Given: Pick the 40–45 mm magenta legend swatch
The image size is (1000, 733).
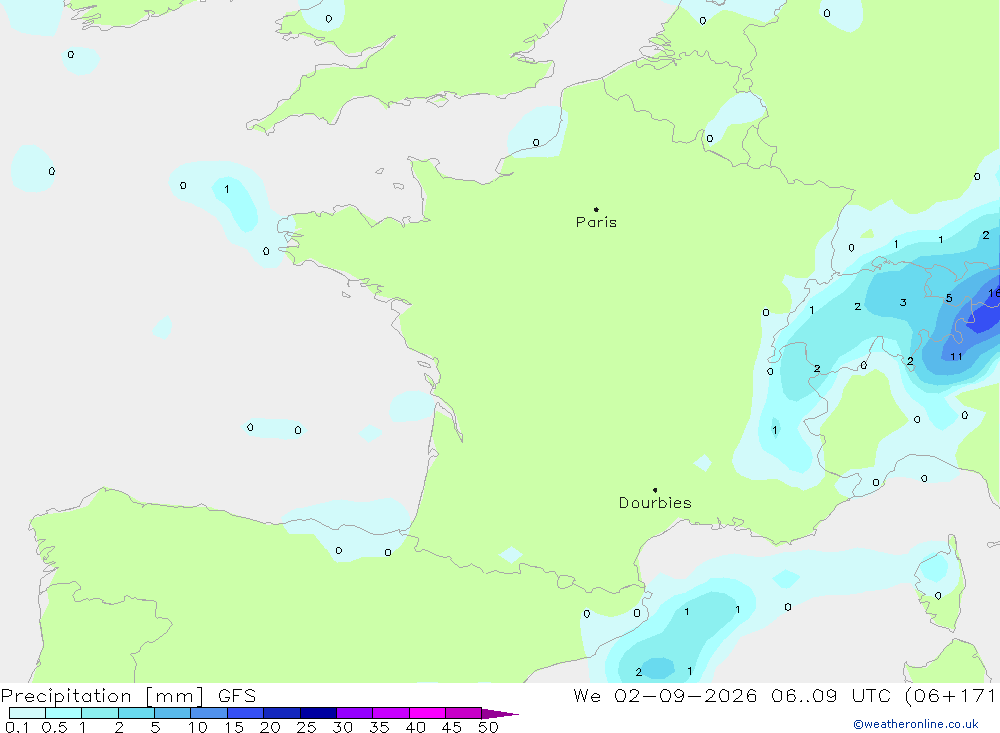Looking at the screenshot, I should click(x=427, y=713).
